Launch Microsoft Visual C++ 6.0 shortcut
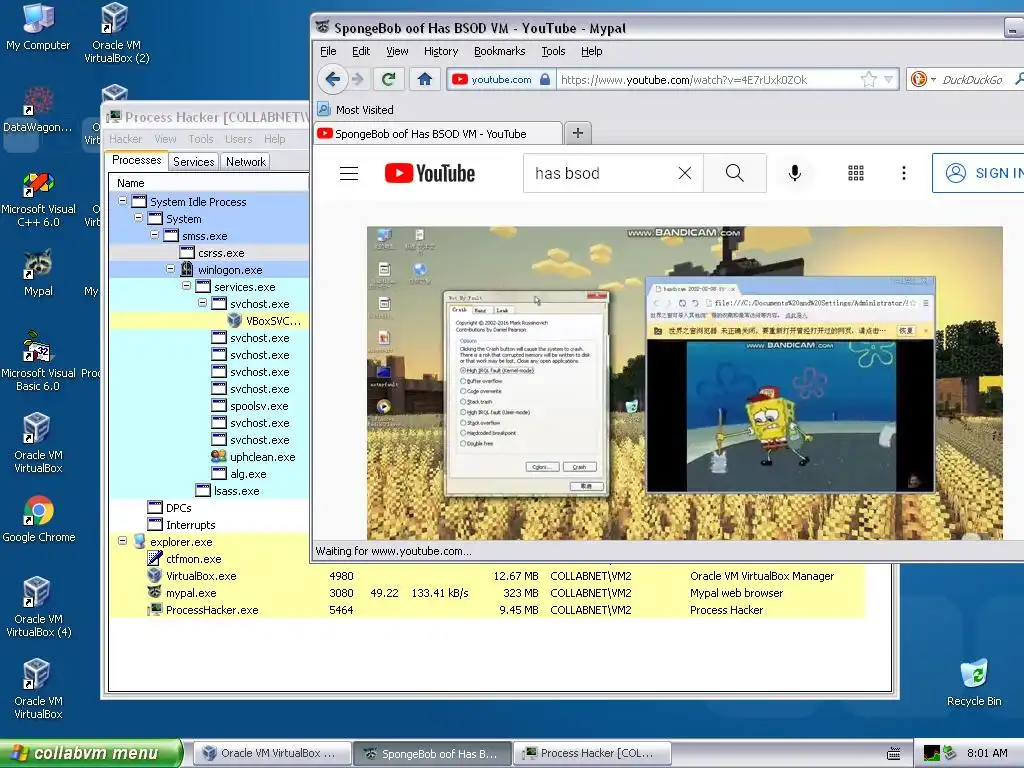This screenshot has width=1024, height=768. (x=38, y=199)
